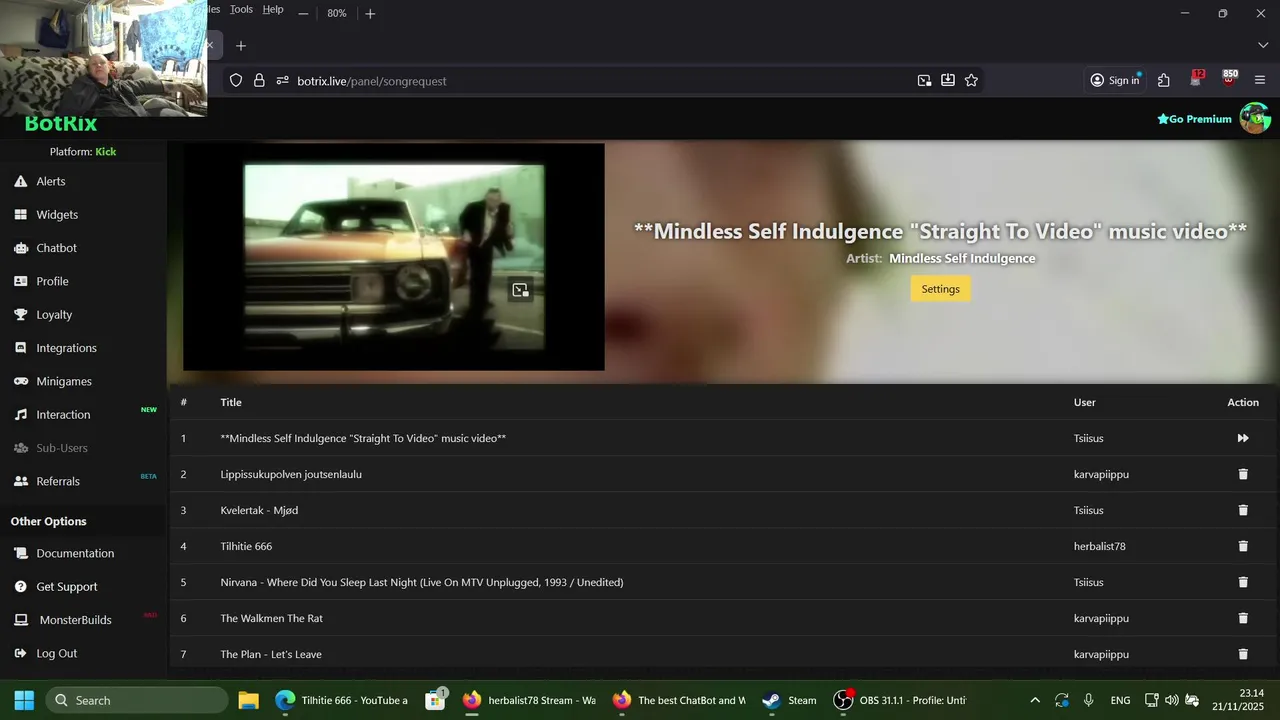Viewport: 1280px width, 720px height.
Task: Expand the list all tabs chevron
Action: click(1262, 45)
